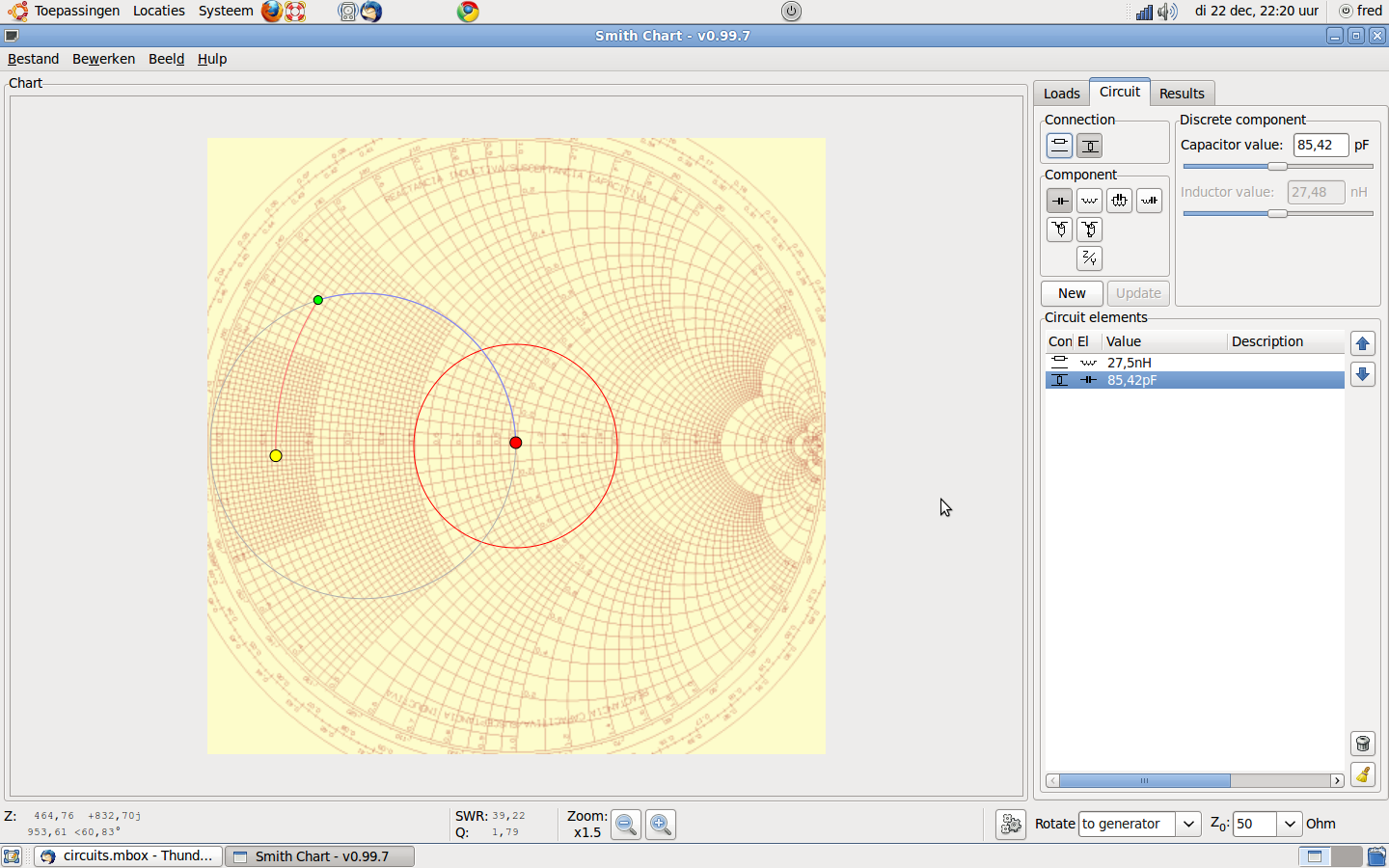Move circuit element up with arrow
Image resolution: width=1389 pixels, height=868 pixels.
click(x=1362, y=343)
